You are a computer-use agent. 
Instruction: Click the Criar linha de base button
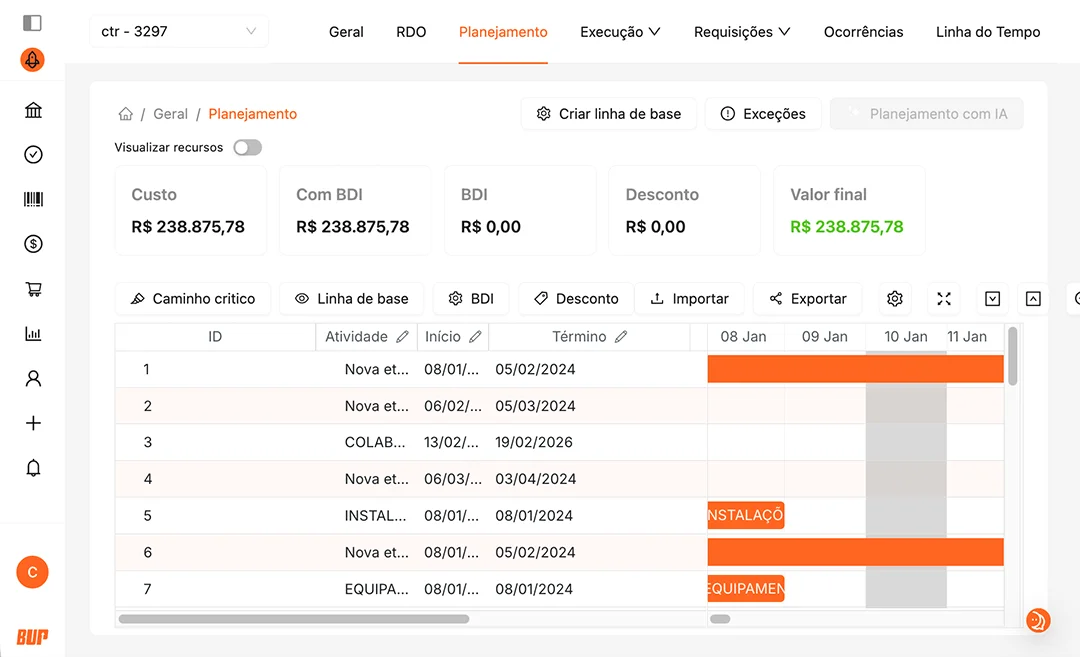[x=608, y=114]
